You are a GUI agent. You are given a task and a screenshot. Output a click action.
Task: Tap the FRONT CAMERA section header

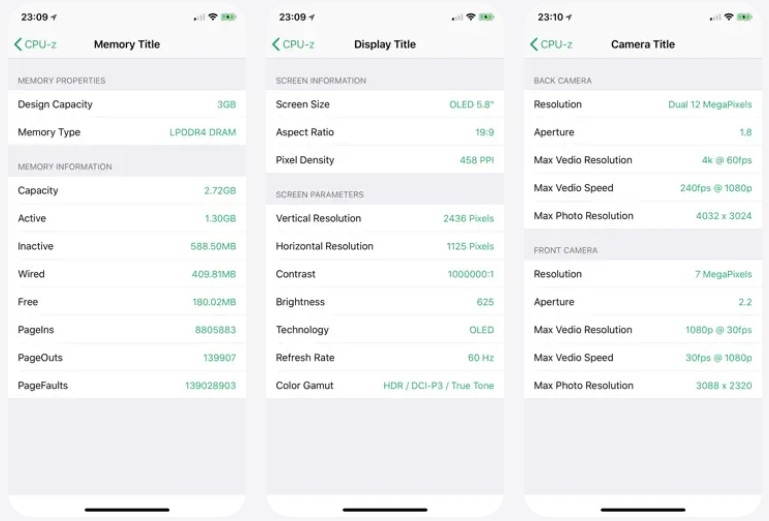(565, 250)
